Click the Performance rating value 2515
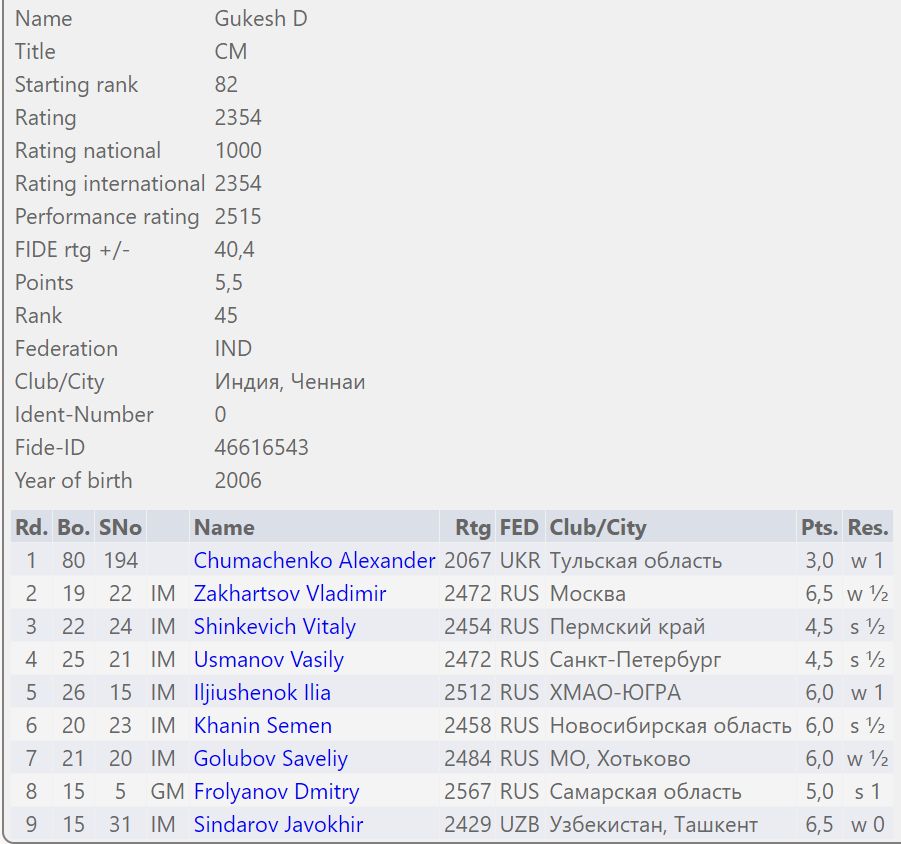 click(238, 216)
